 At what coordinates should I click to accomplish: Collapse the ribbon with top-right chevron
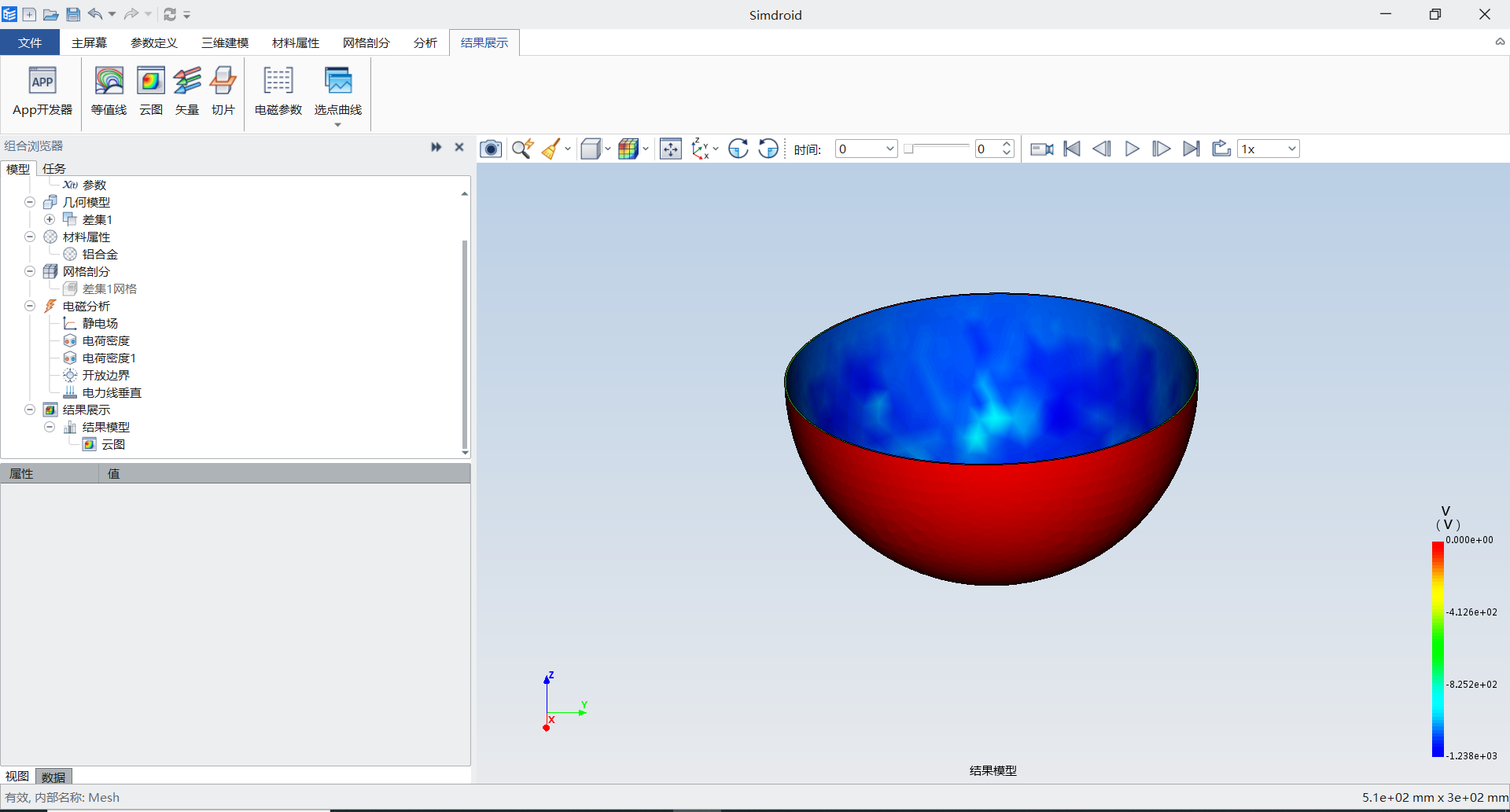point(1500,42)
